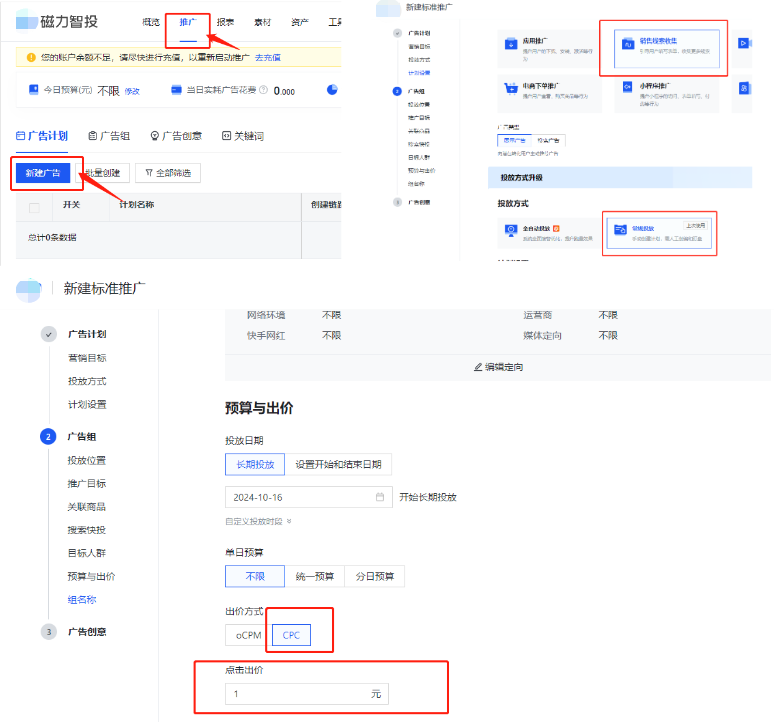Go to 搜索快投 in 预算与出价 page sidebar
The image size is (774, 722).
pyautogui.click(x=86, y=530)
